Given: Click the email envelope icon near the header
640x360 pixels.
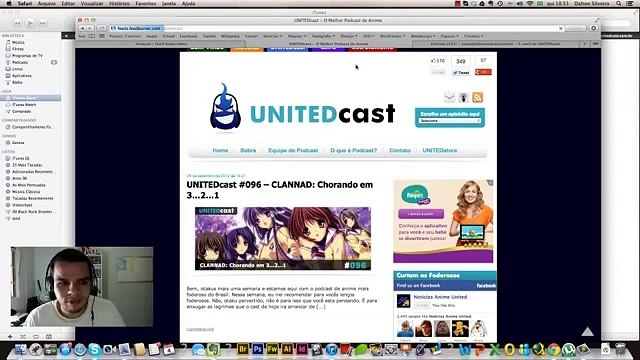Looking at the screenshot, I should pos(449,98).
